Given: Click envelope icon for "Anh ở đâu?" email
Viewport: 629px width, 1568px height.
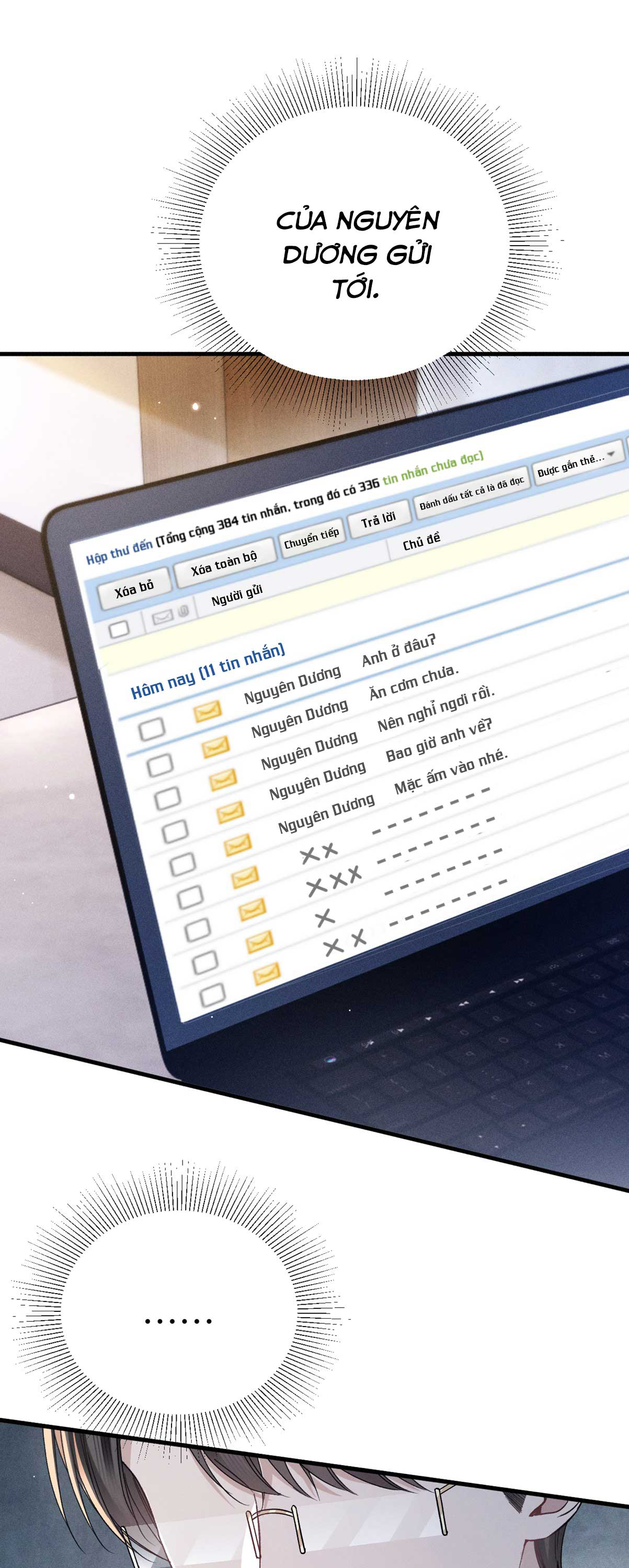Looking at the screenshot, I should tap(208, 711).
